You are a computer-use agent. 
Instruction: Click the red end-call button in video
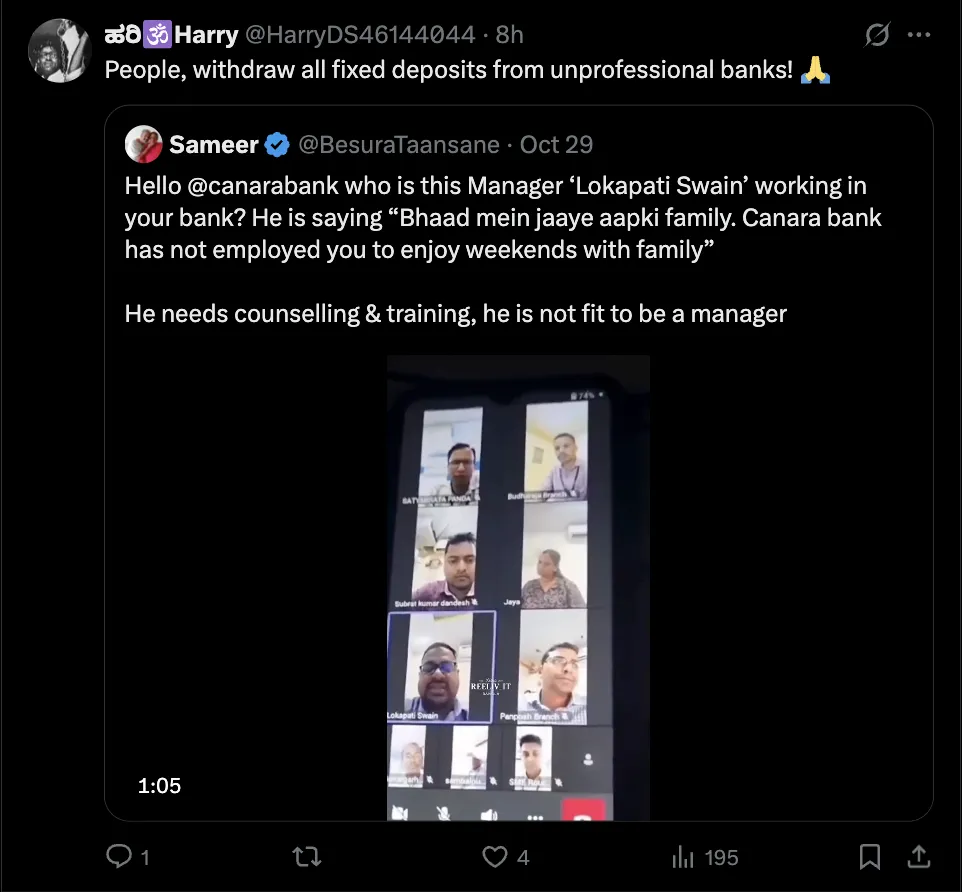pyautogui.click(x=578, y=811)
